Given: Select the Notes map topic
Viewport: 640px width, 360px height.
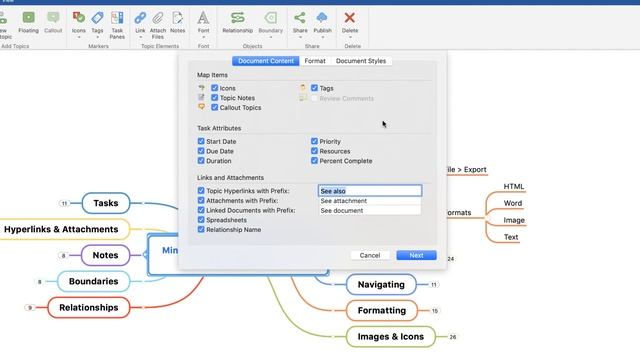Looking at the screenshot, I should coord(105,255).
